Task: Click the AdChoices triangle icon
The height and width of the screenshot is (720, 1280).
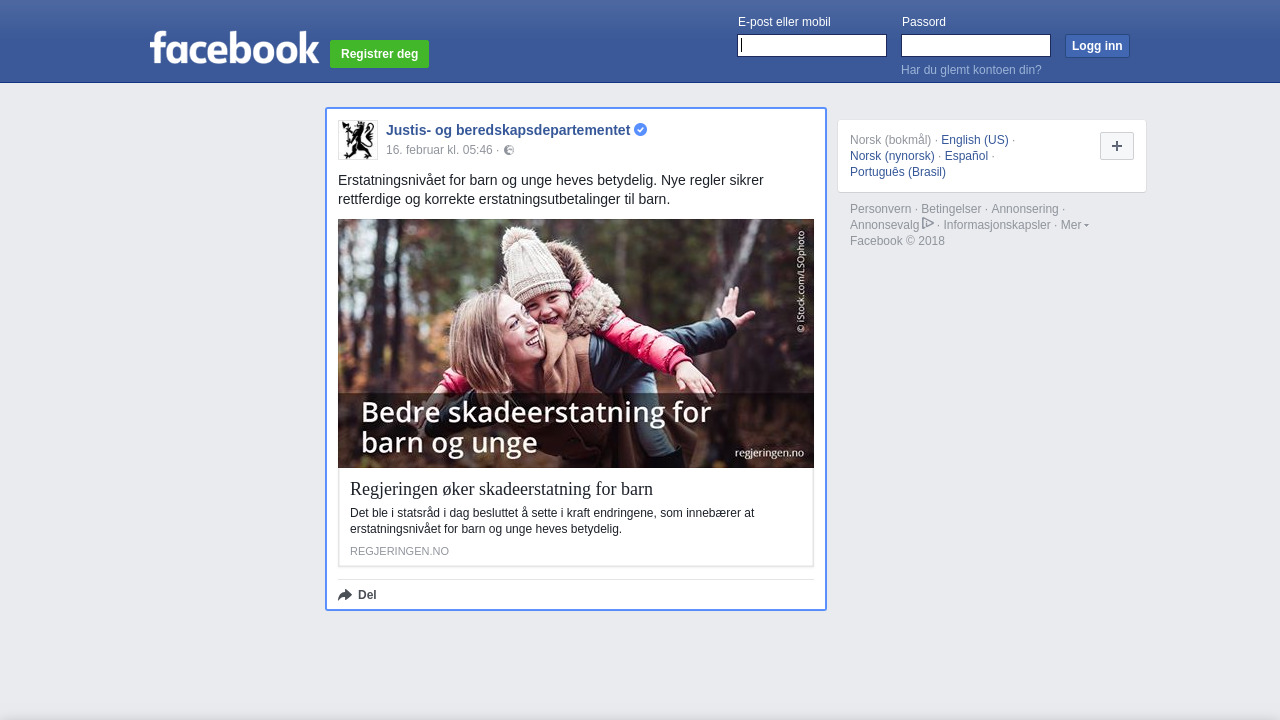Action: pos(928,224)
